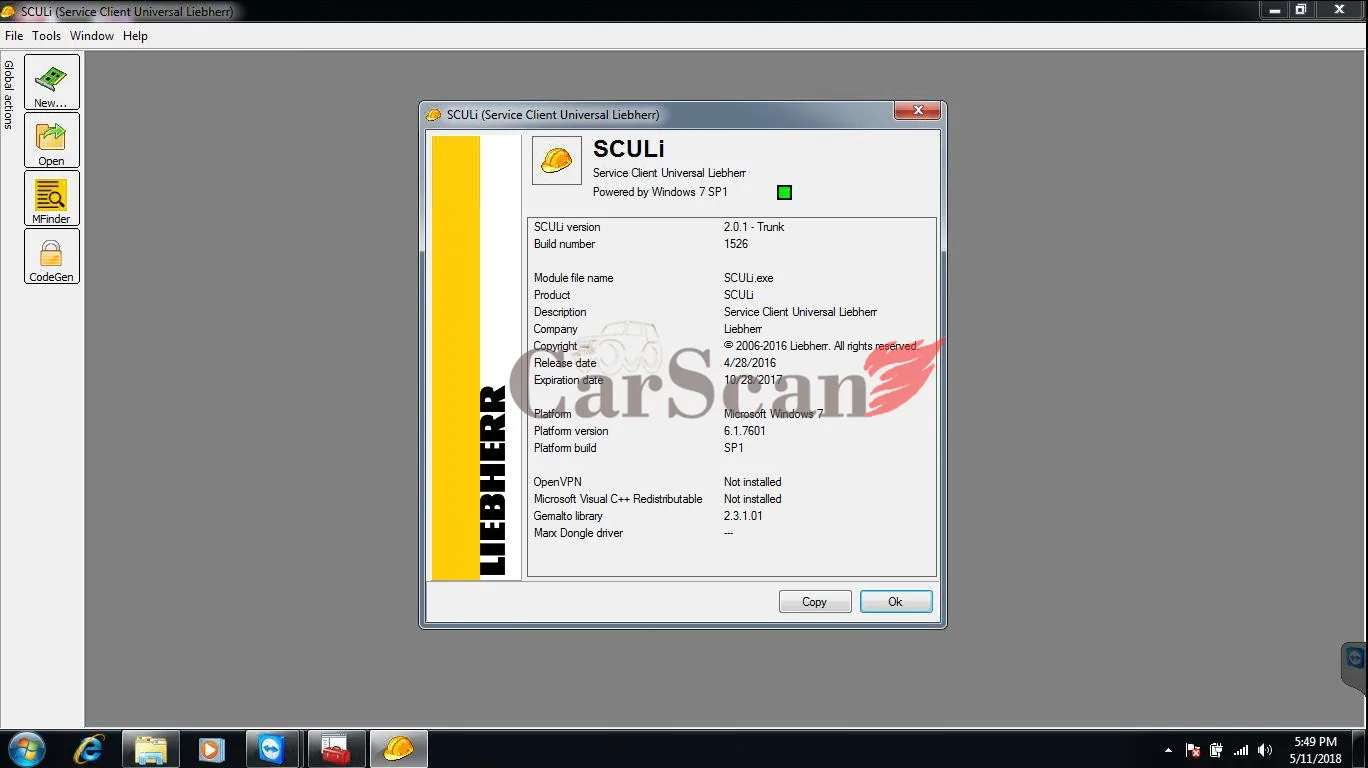Screen dimensions: 1368x768
Task: Open a file using the Open icon
Action: (x=52, y=140)
